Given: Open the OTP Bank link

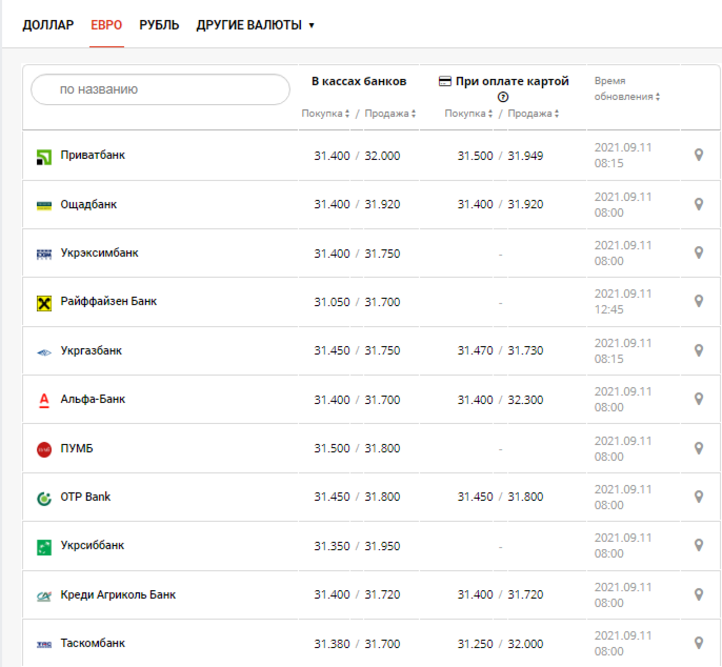Looking at the screenshot, I should tap(86, 497).
